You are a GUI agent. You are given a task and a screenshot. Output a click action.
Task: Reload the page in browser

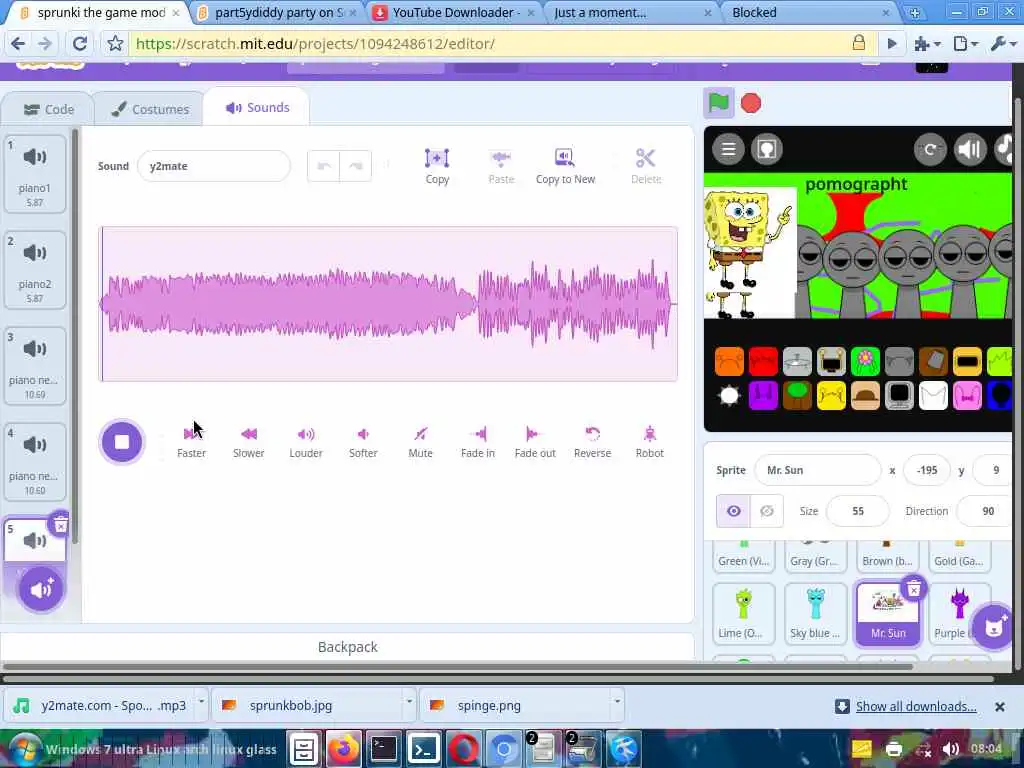(x=80, y=44)
